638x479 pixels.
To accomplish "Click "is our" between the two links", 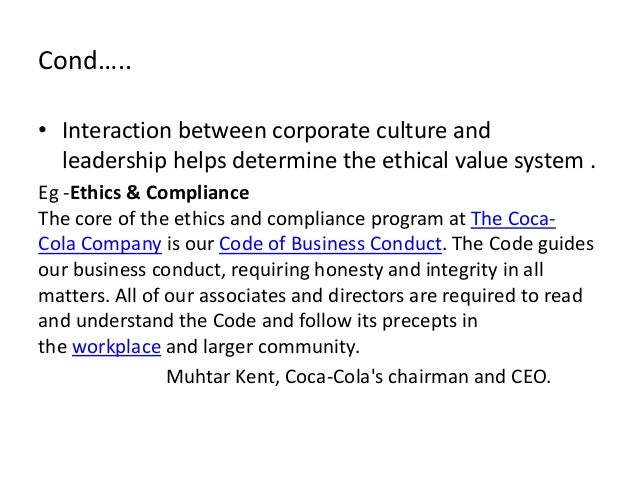I will (x=190, y=244).
